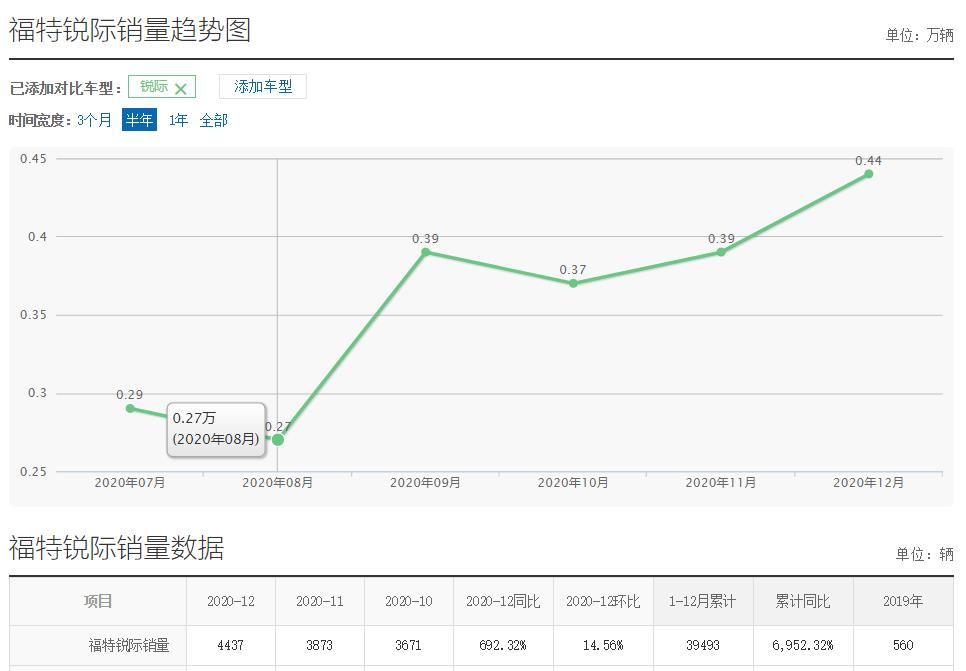Click the 2020-10 column header
966x671 pixels.
pyautogui.click(x=408, y=601)
